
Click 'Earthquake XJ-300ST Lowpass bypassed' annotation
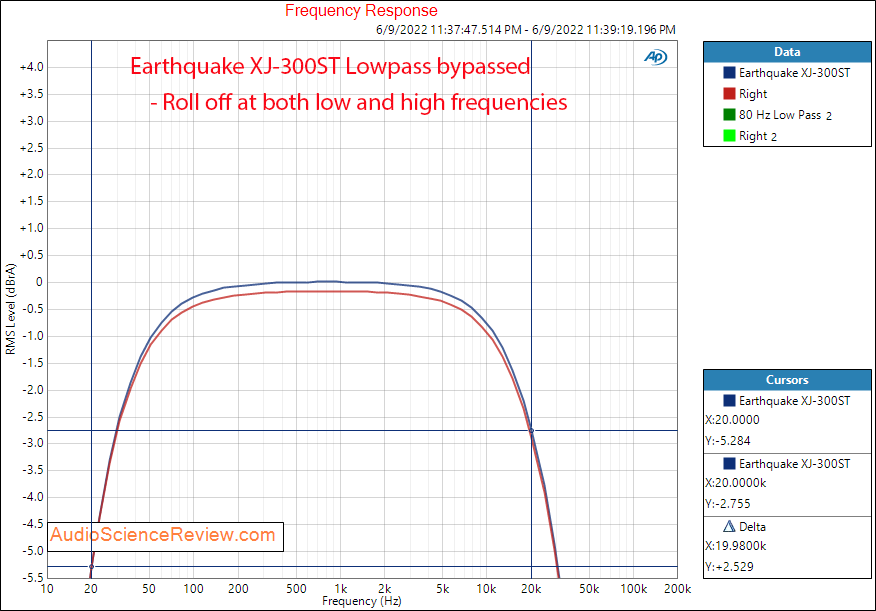(x=330, y=66)
